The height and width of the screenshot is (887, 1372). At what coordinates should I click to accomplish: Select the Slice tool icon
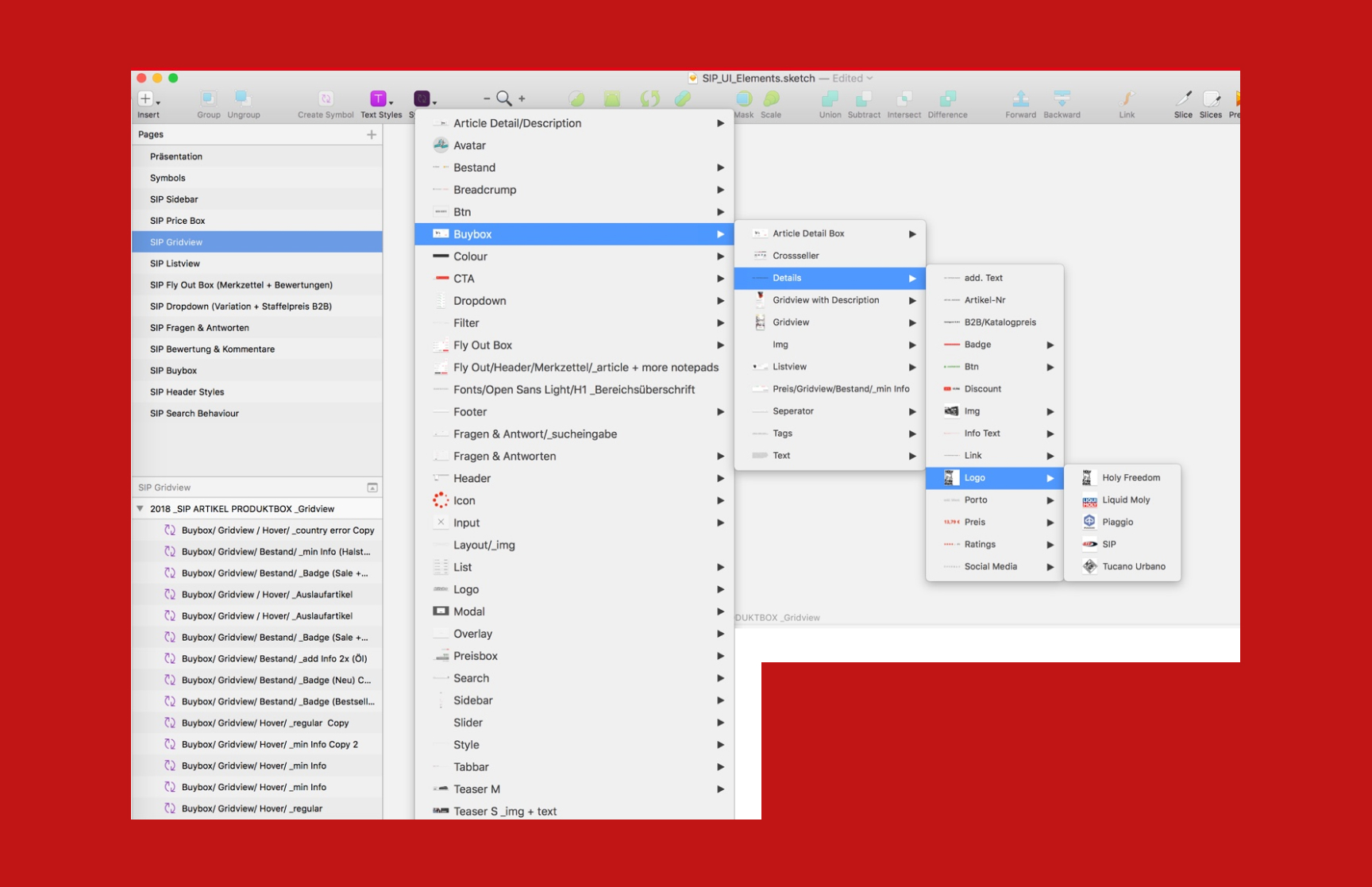tap(1183, 98)
